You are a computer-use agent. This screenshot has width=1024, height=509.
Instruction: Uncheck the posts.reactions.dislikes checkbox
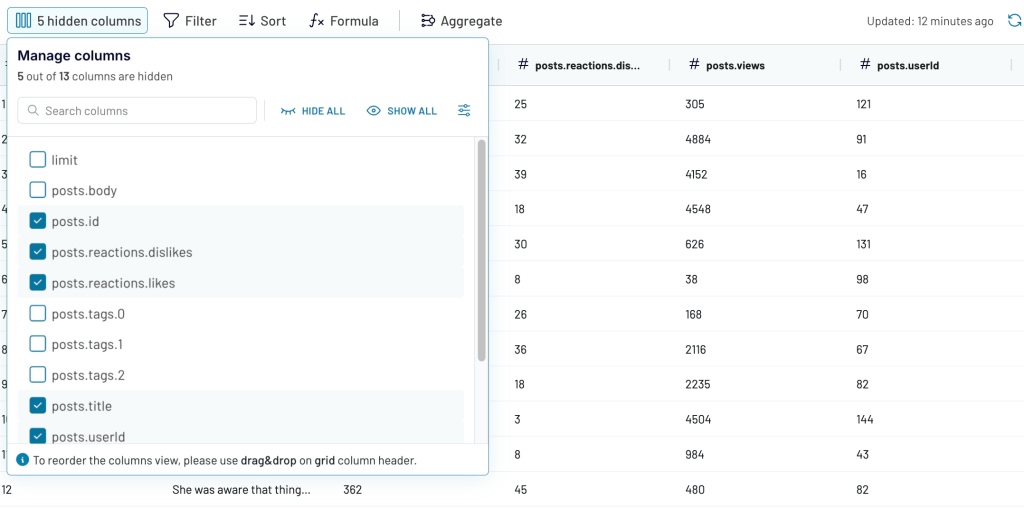click(38, 252)
